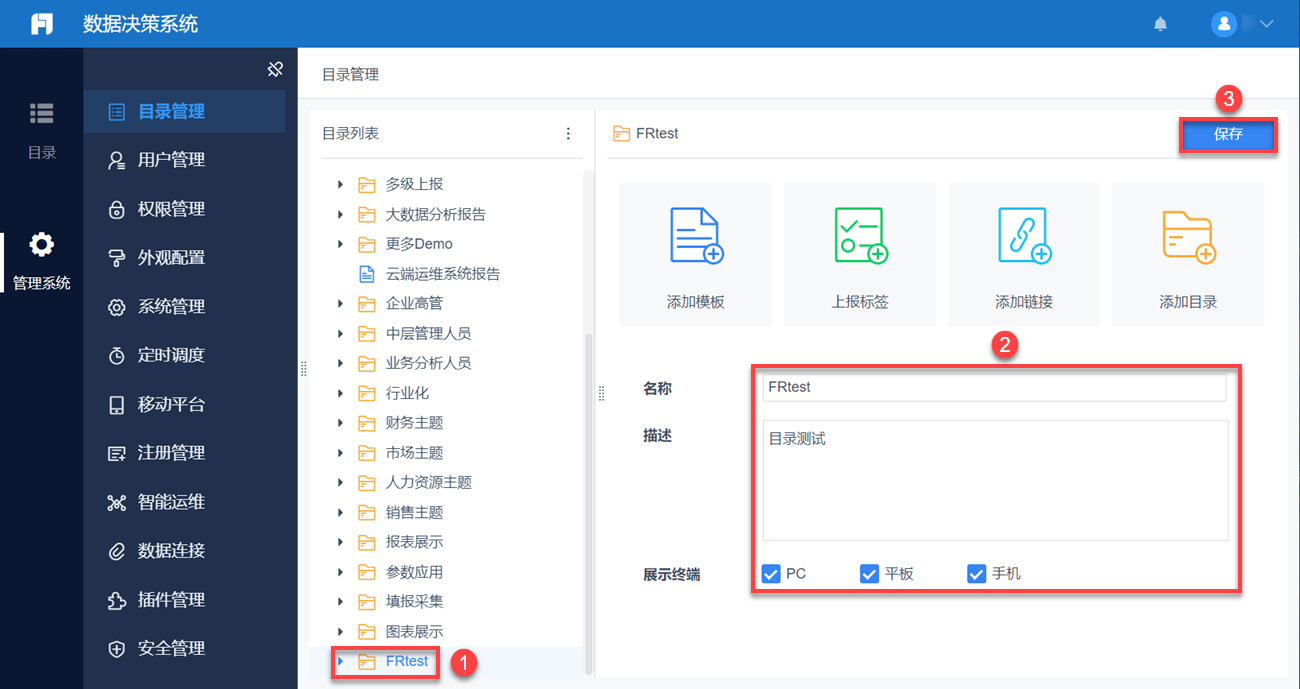Open 权限管理 menu item
The width and height of the screenshot is (1300, 689).
click(x=185, y=209)
